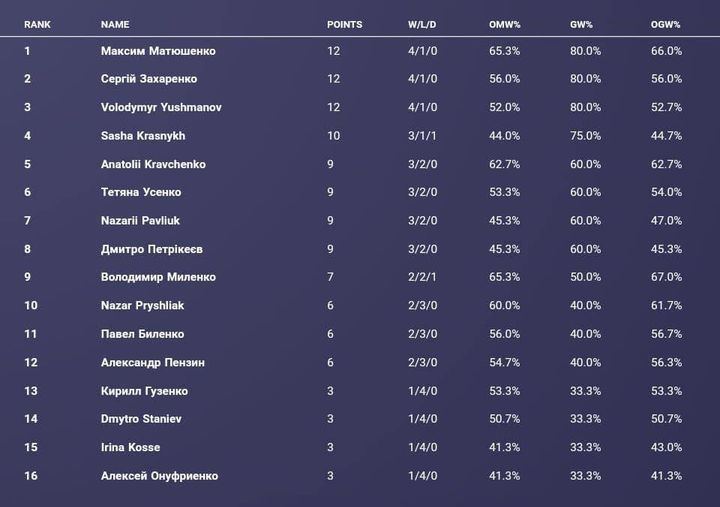
Task: Sort by the NAME column header
Action: pos(115,24)
